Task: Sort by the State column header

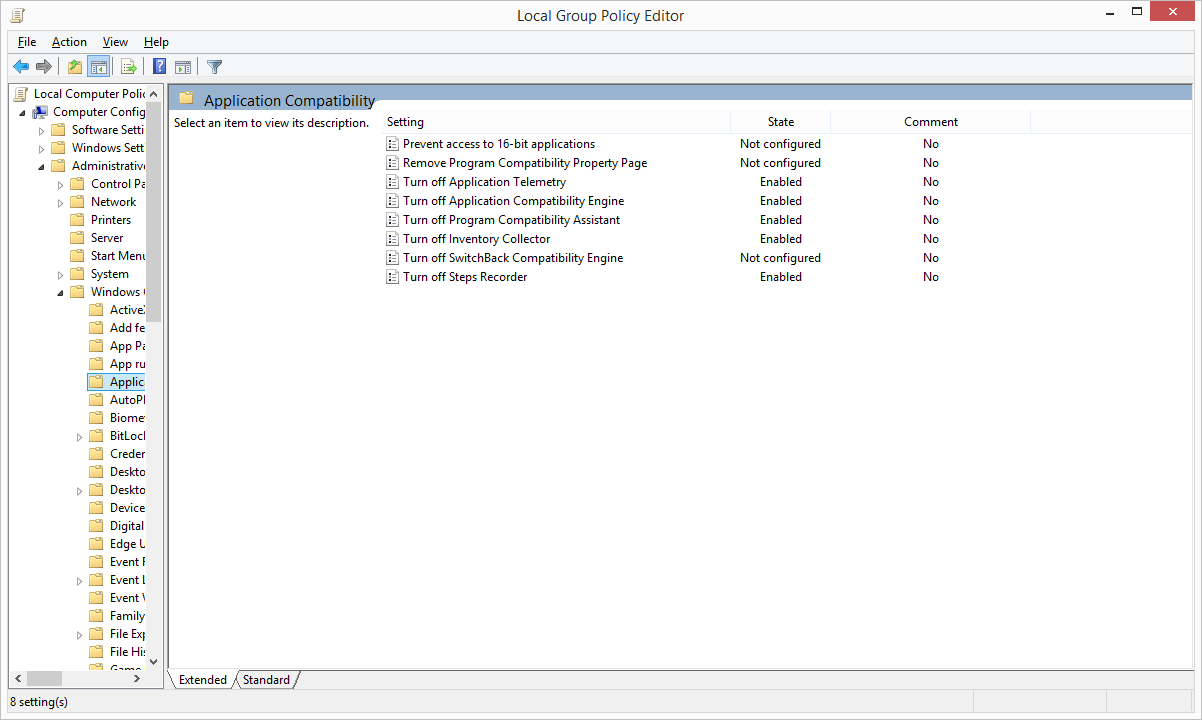Action: 781,122
